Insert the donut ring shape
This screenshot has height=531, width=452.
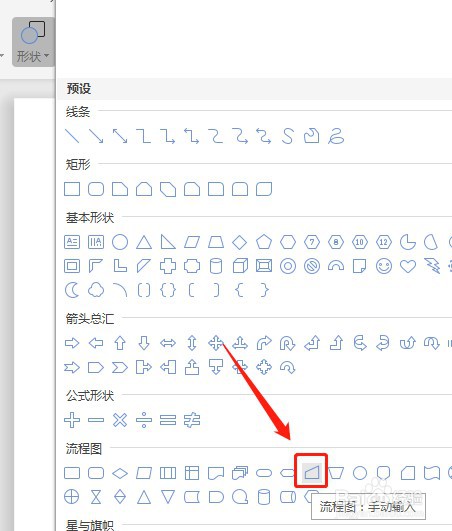click(288, 266)
